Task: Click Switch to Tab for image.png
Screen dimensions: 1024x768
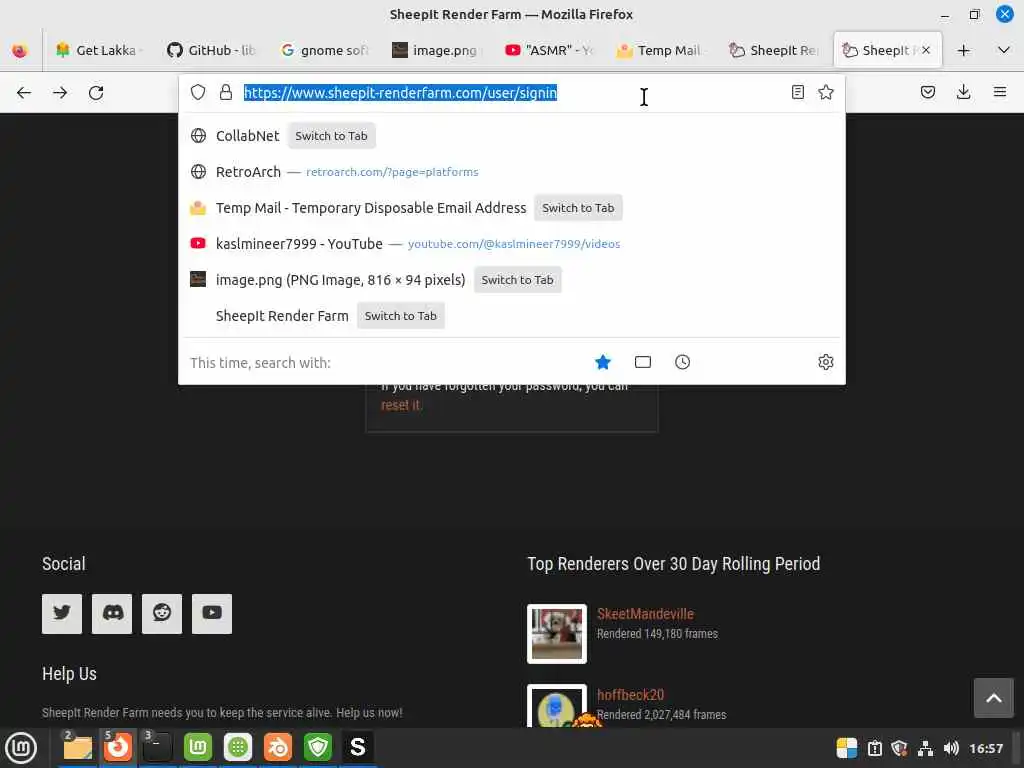Action: pos(517,280)
